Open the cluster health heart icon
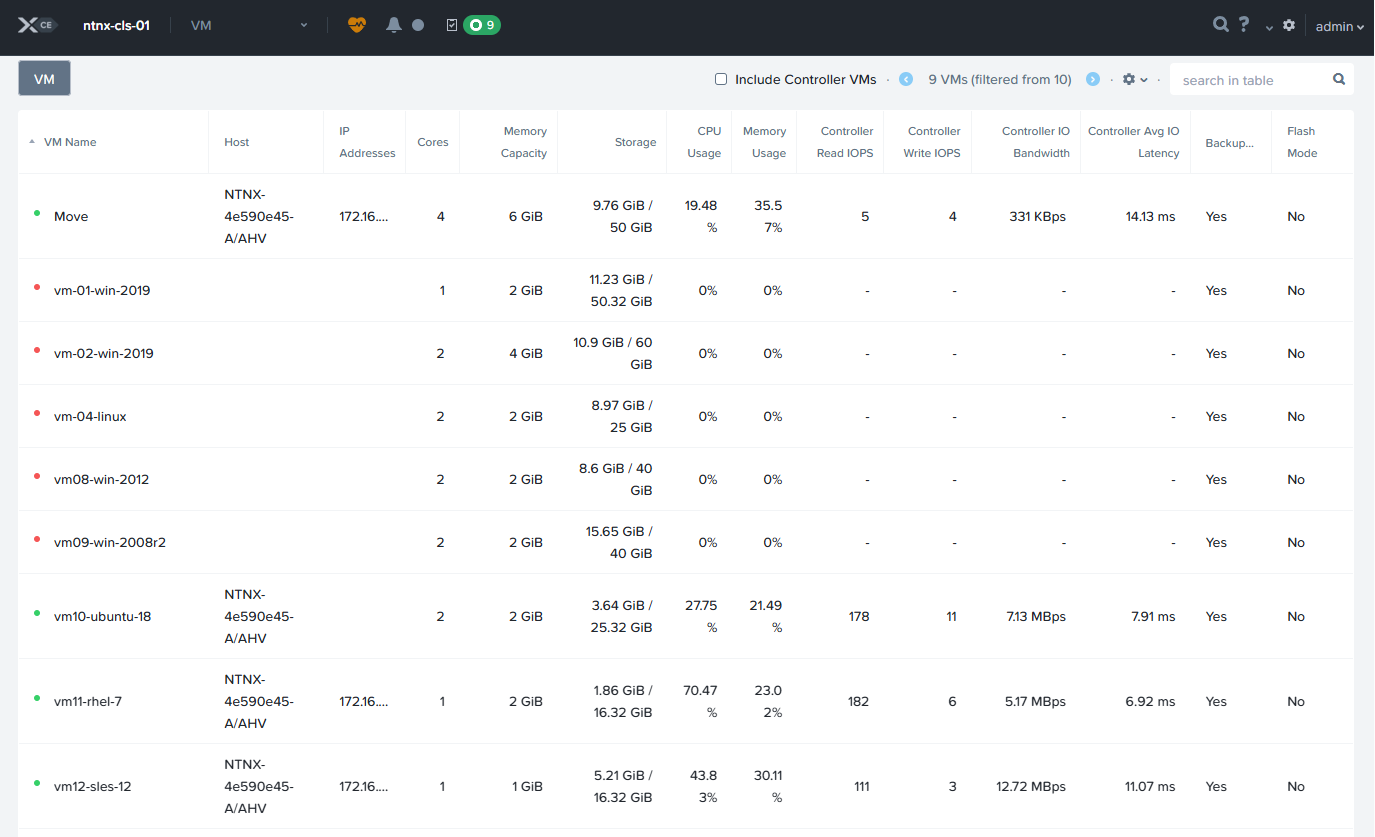 coord(357,25)
